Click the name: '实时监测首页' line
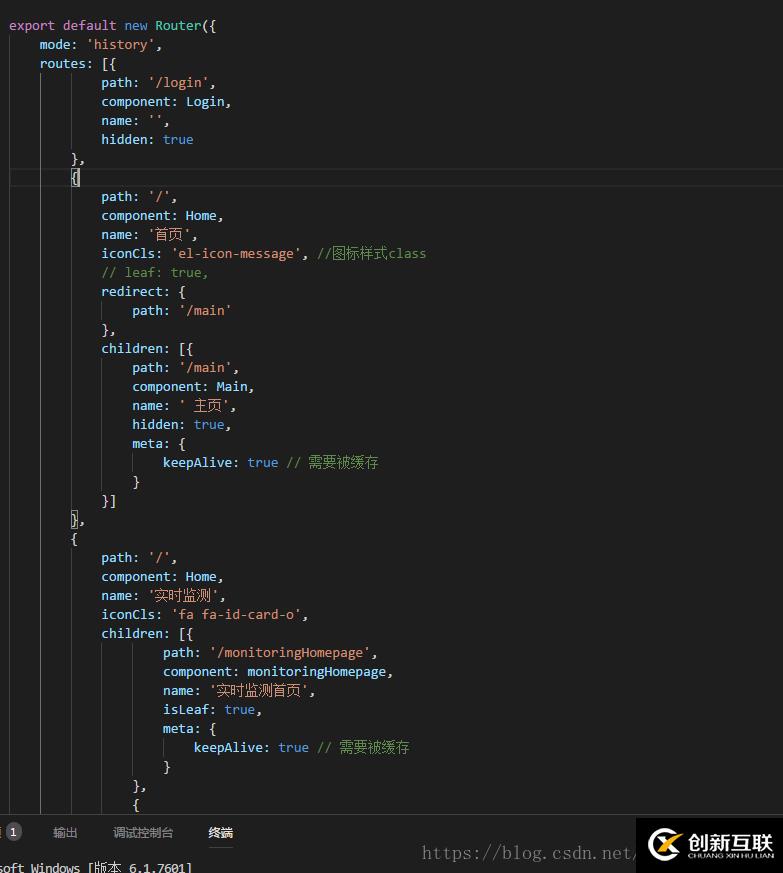This screenshot has height=873, width=783. tap(238, 690)
